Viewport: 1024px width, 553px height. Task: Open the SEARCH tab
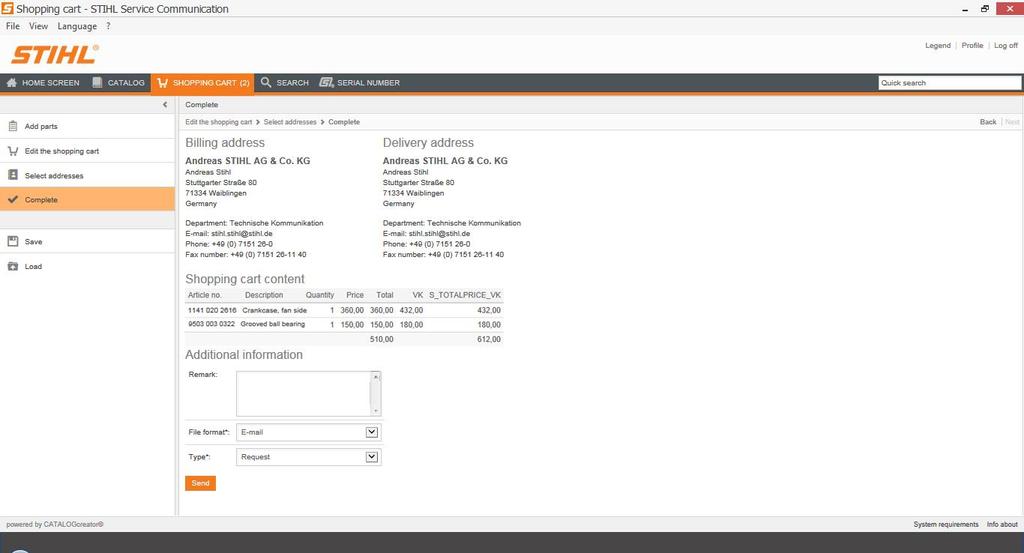285,83
